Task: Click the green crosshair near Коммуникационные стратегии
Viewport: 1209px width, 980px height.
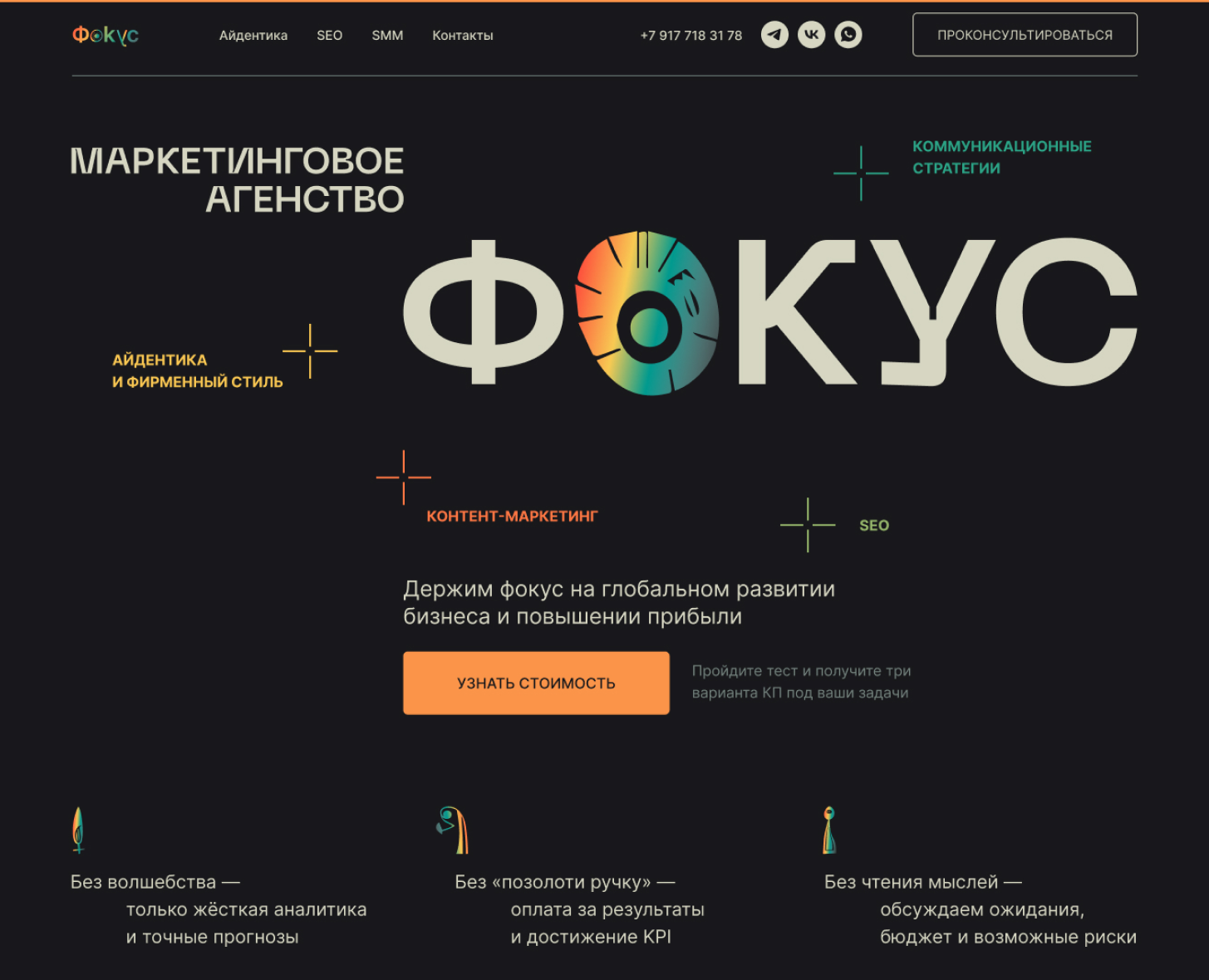Action: (x=861, y=173)
